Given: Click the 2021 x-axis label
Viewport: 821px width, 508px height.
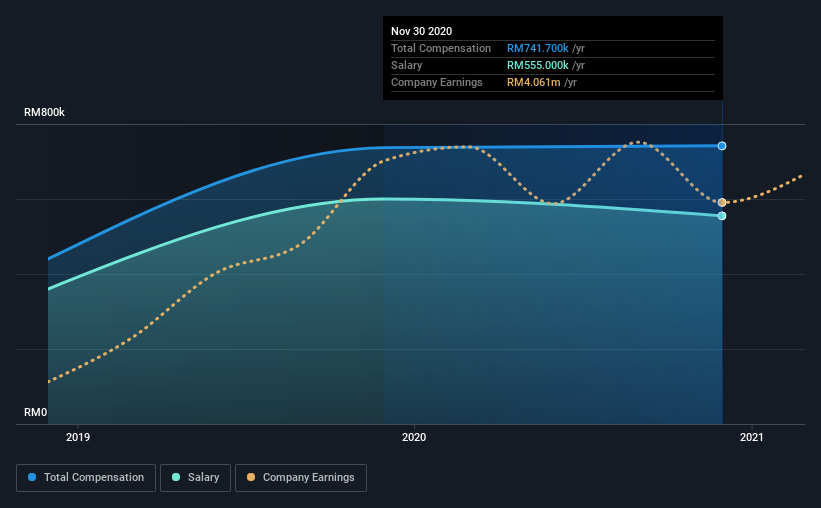Looking at the screenshot, I should coord(751,437).
